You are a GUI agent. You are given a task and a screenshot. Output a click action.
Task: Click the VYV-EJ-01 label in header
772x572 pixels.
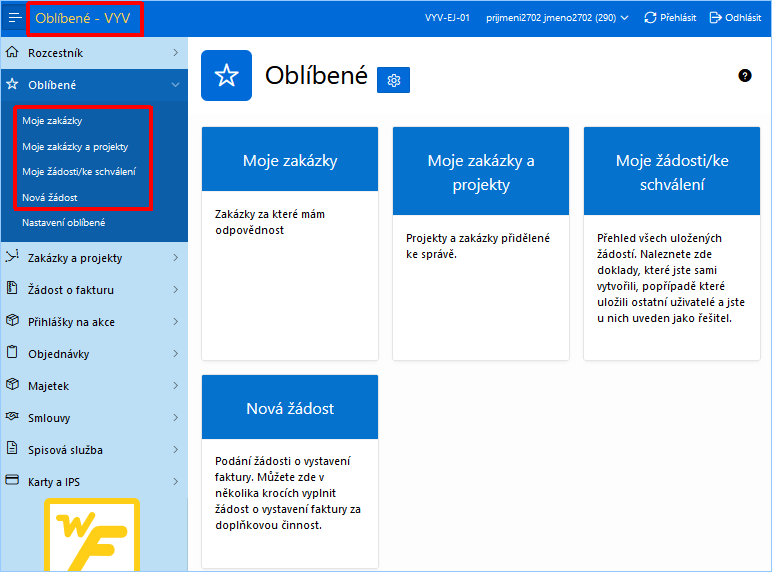pos(447,18)
